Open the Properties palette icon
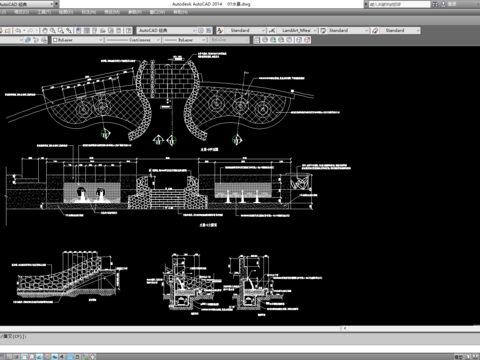Viewport: 480px width, 360px height. point(78,30)
